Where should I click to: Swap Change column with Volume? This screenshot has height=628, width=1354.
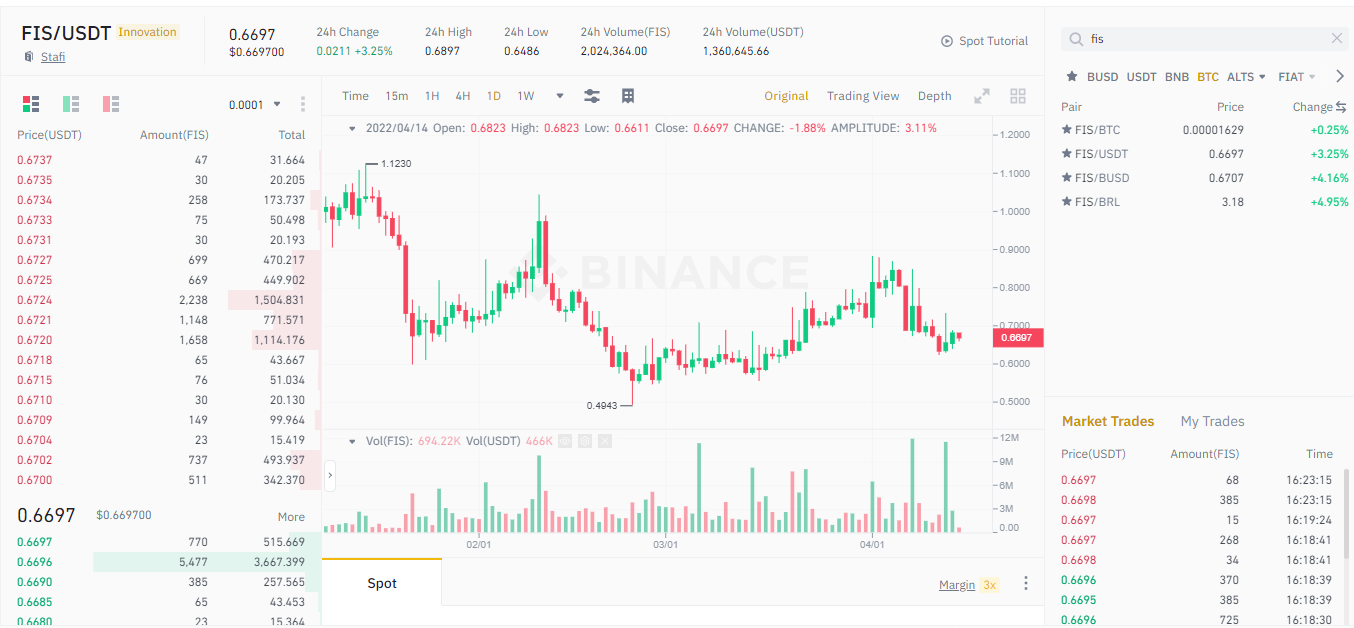pyautogui.click(x=1341, y=107)
